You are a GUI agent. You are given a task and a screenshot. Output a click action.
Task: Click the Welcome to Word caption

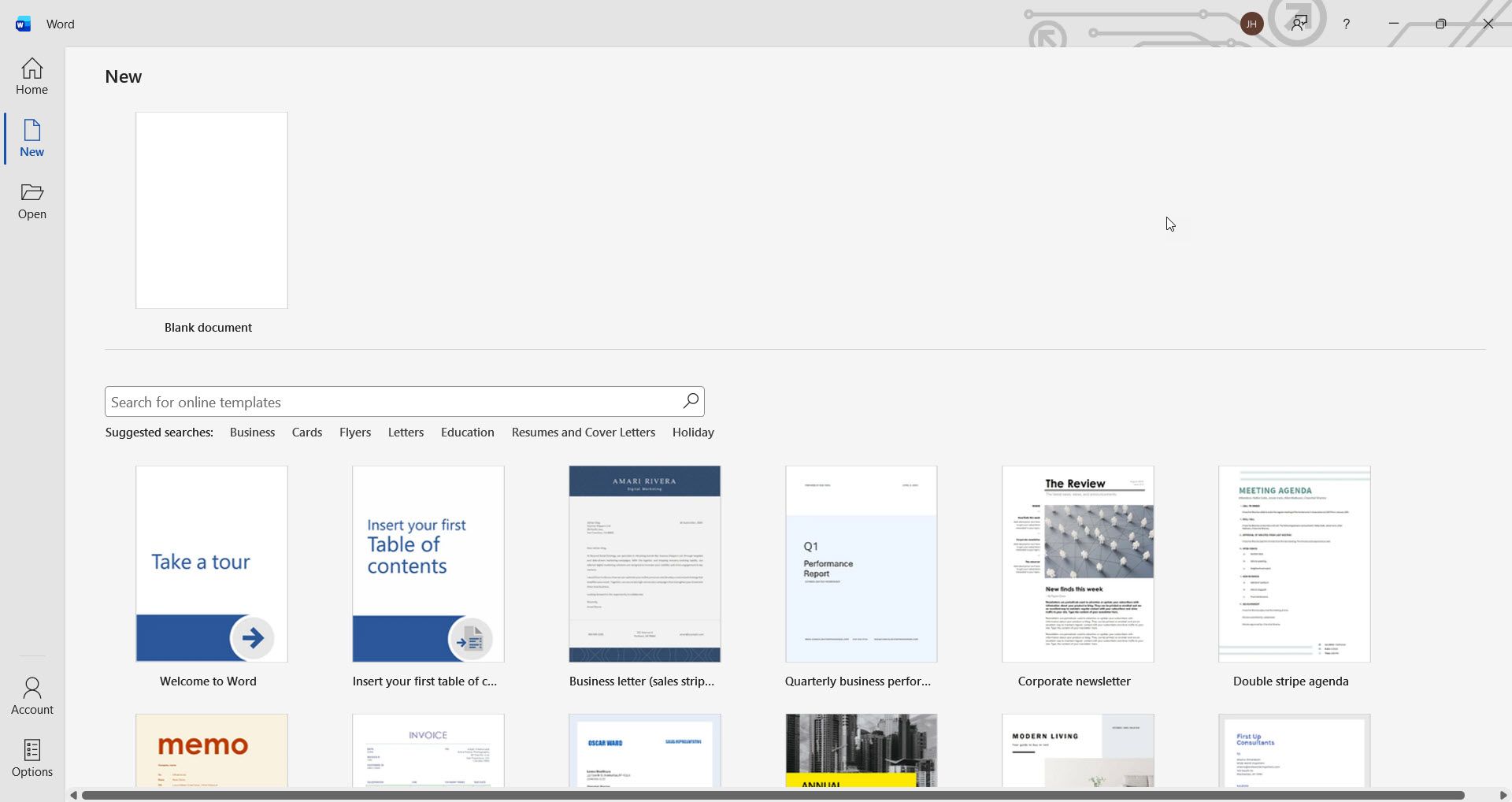(x=208, y=681)
